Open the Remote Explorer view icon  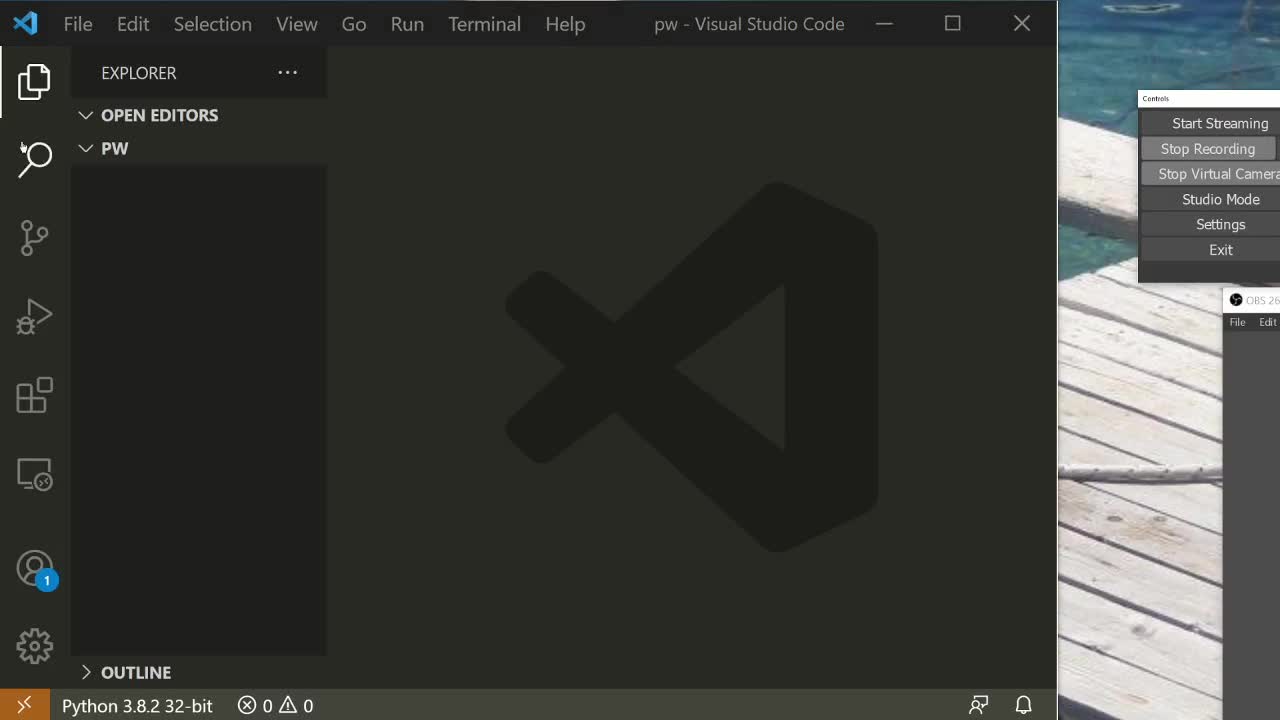pos(34,474)
